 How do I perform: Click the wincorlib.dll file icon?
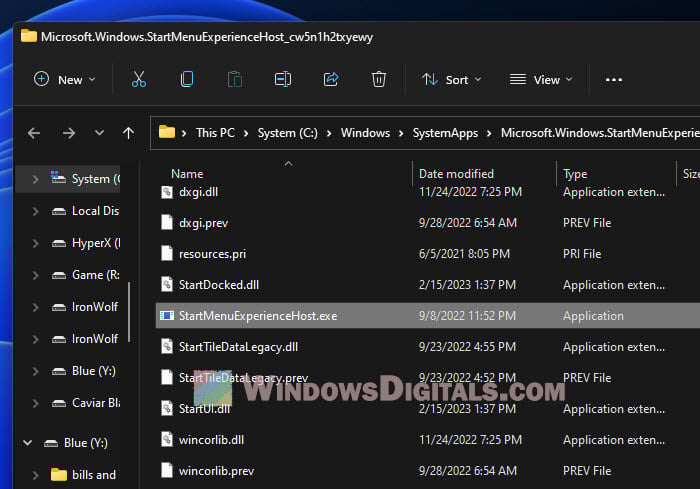click(x=167, y=439)
